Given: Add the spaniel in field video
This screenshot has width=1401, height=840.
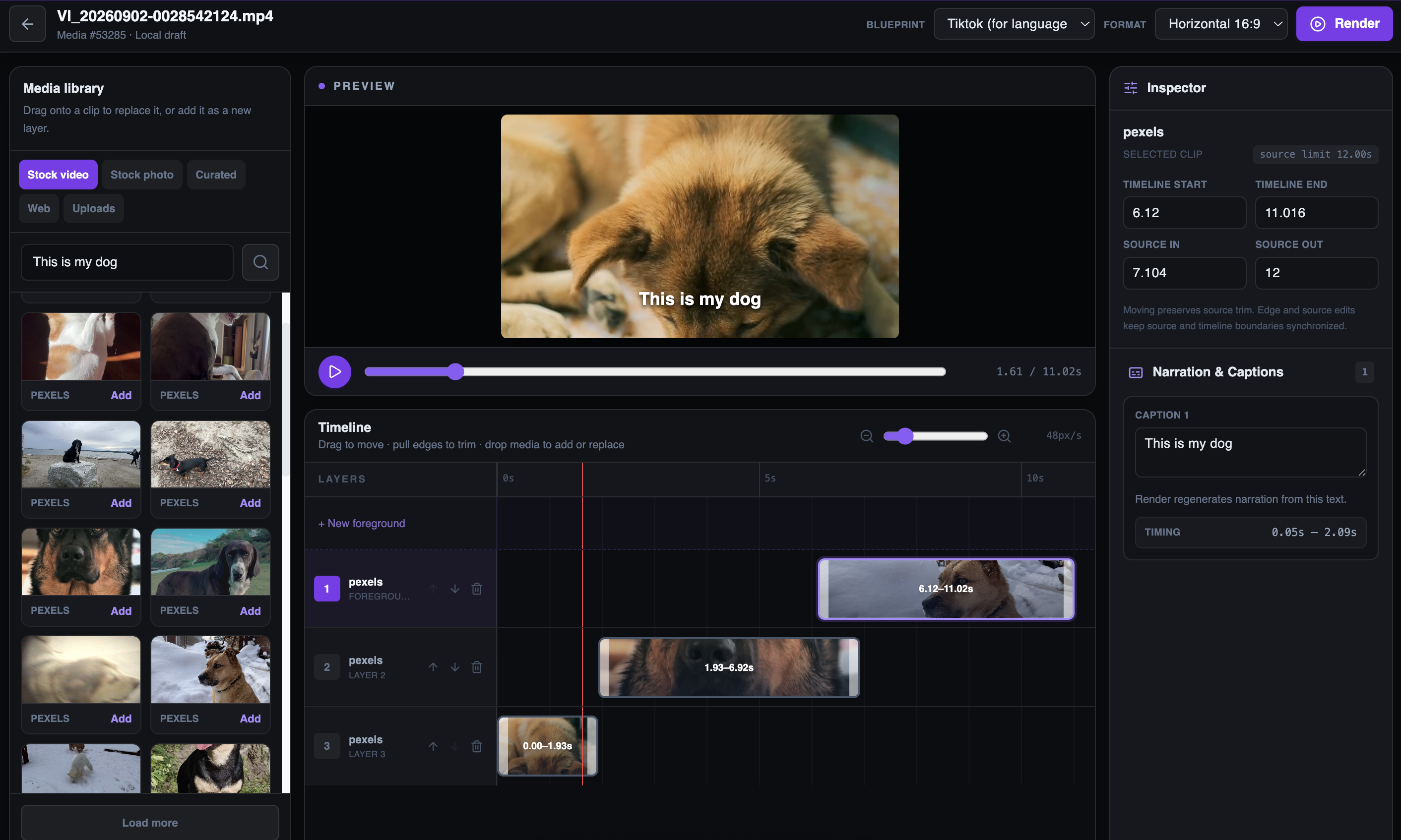Looking at the screenshot, I should pos(251,611).
